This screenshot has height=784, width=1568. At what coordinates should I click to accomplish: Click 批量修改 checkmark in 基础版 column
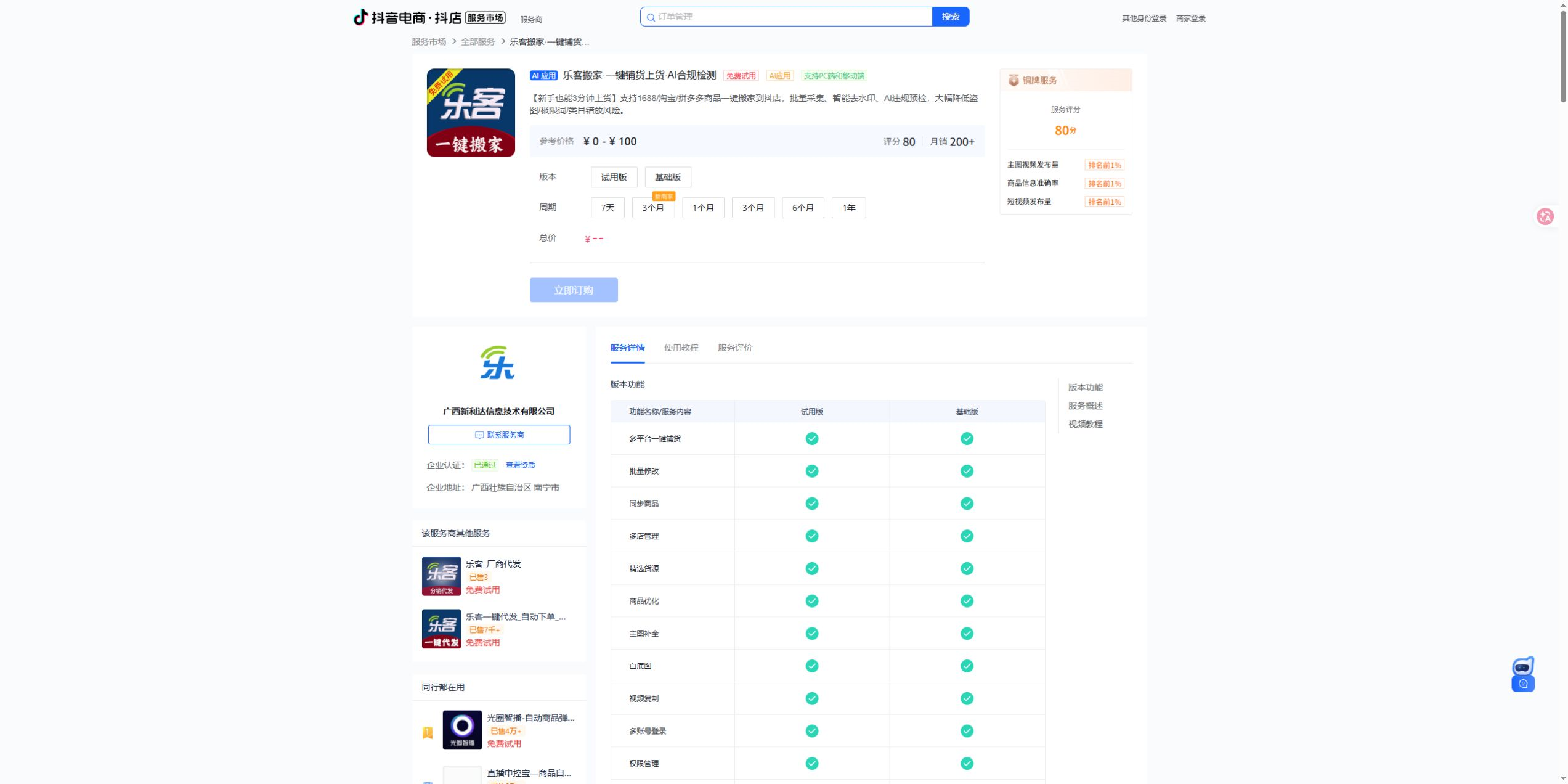[x=967, y=471]
